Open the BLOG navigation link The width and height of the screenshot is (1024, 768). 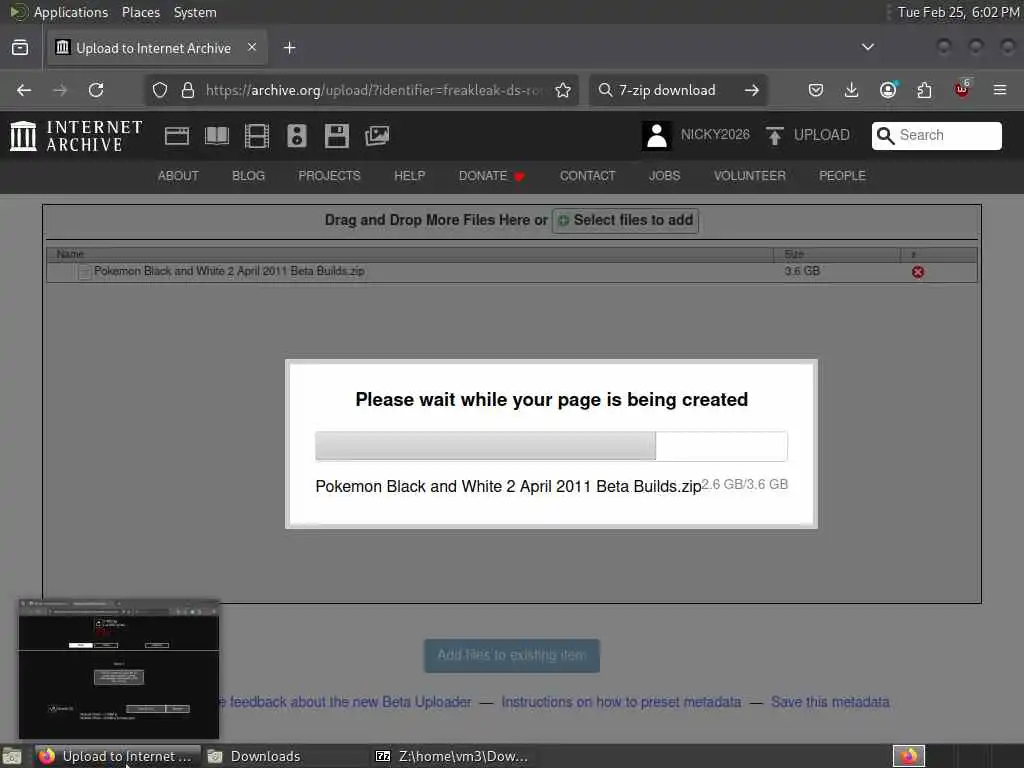[248, 176]
